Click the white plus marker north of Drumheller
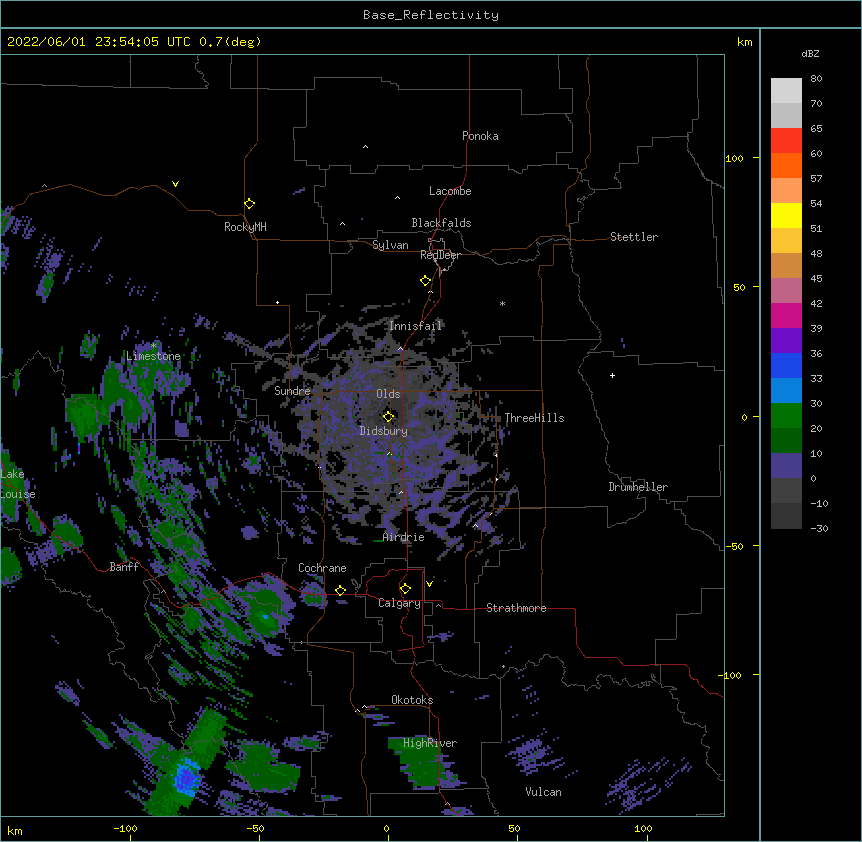This screenshot has width=862, height=842. tap(612, 375)
